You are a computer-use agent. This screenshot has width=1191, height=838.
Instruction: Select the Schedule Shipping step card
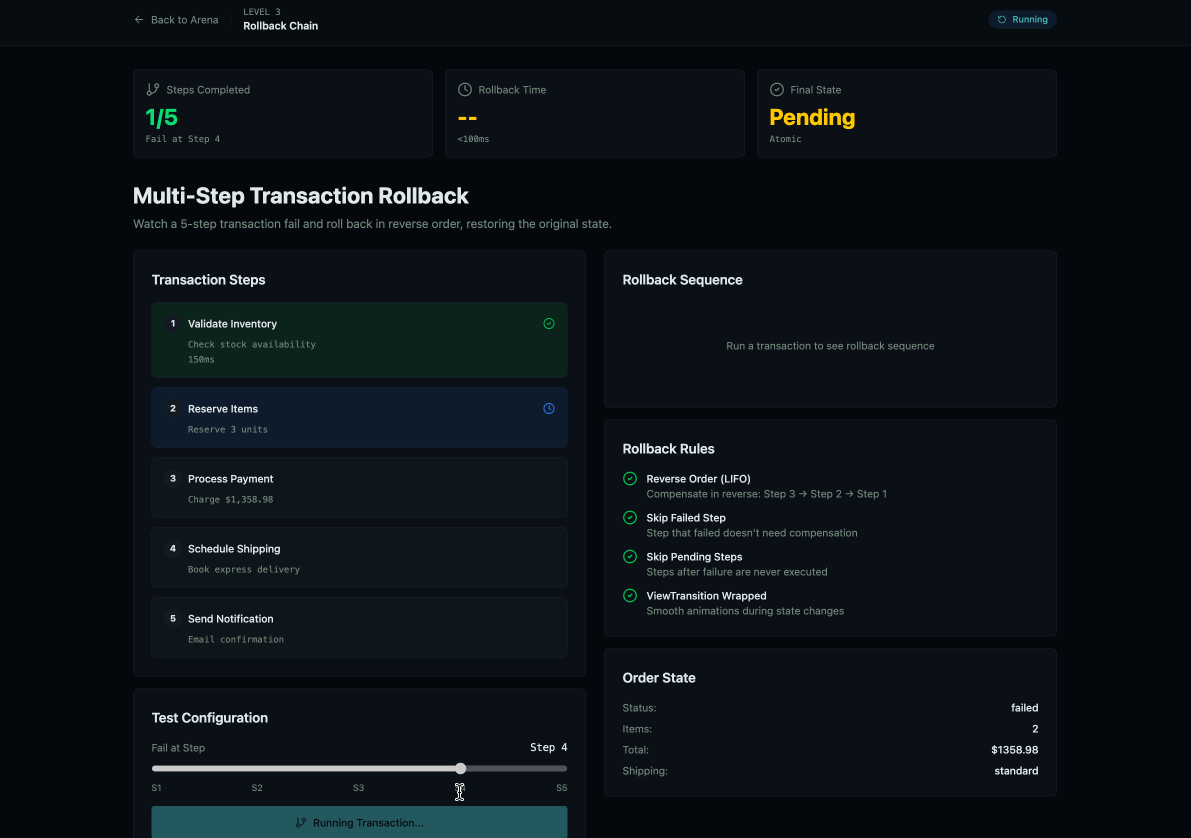(359, 558)
